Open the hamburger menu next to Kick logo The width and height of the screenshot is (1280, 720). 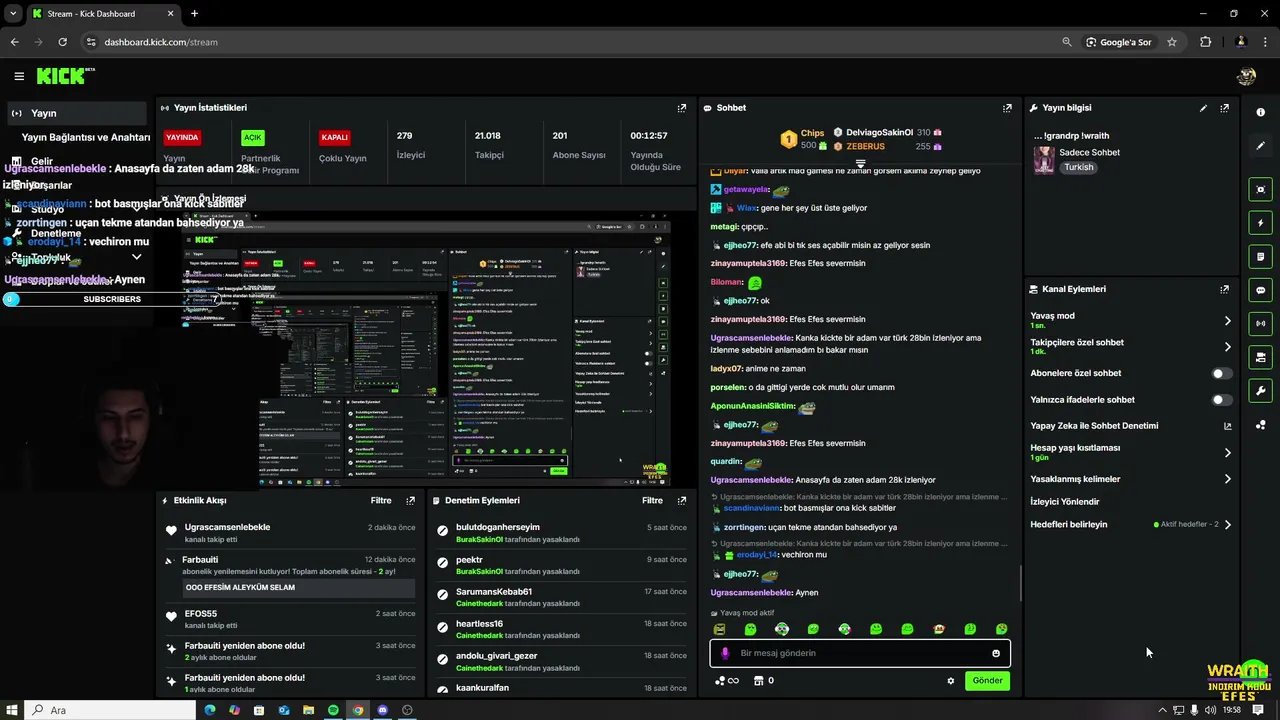[19, 76]
